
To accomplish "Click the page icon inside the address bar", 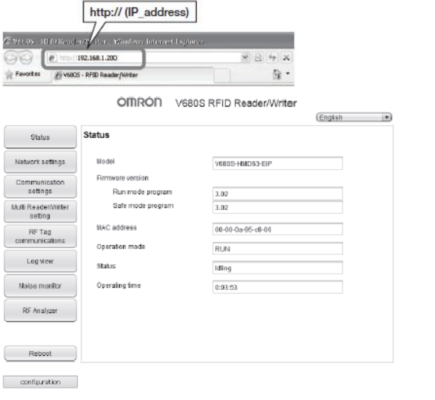I will (52, 58).
